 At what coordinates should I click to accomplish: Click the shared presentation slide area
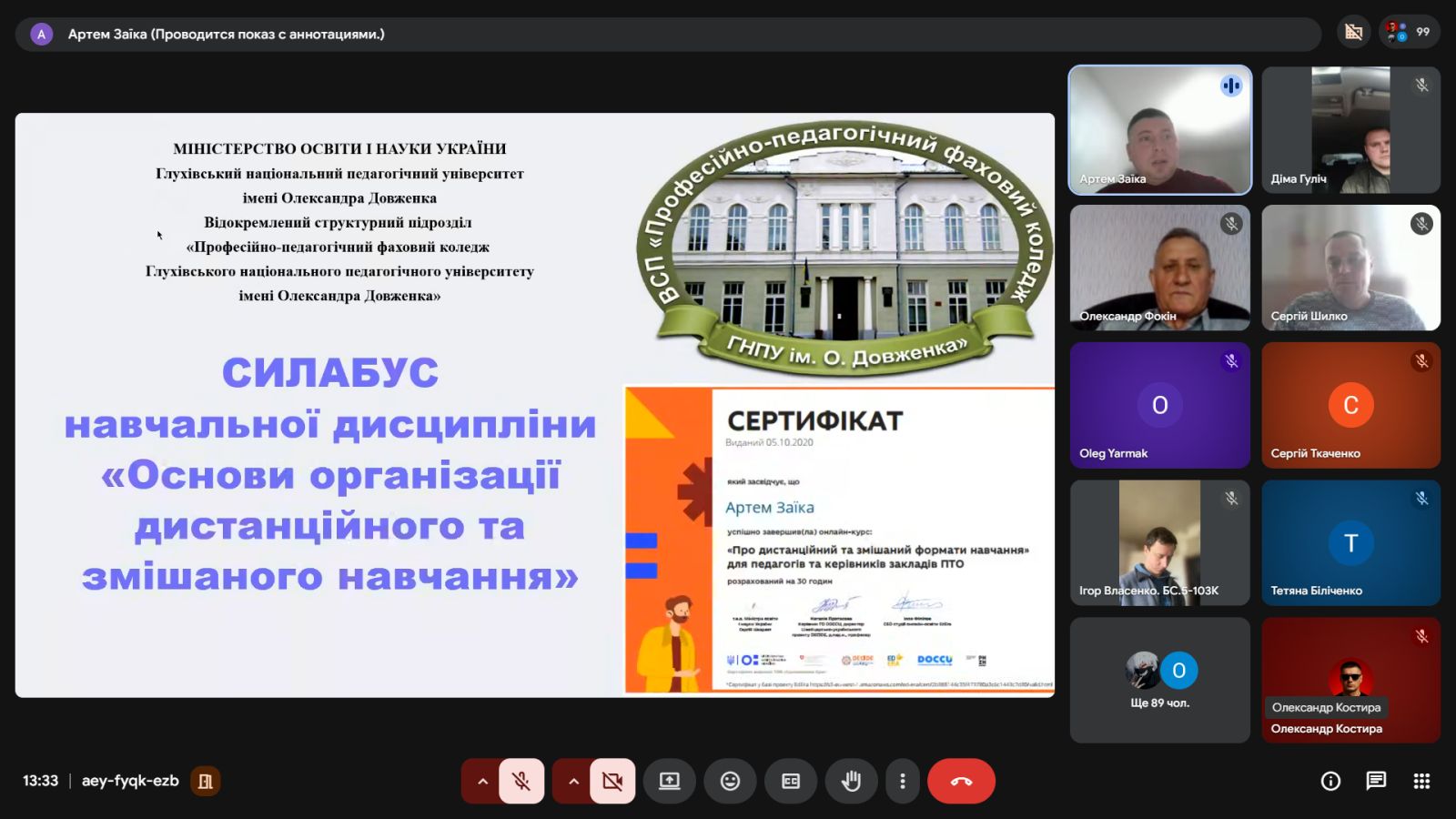535,405
